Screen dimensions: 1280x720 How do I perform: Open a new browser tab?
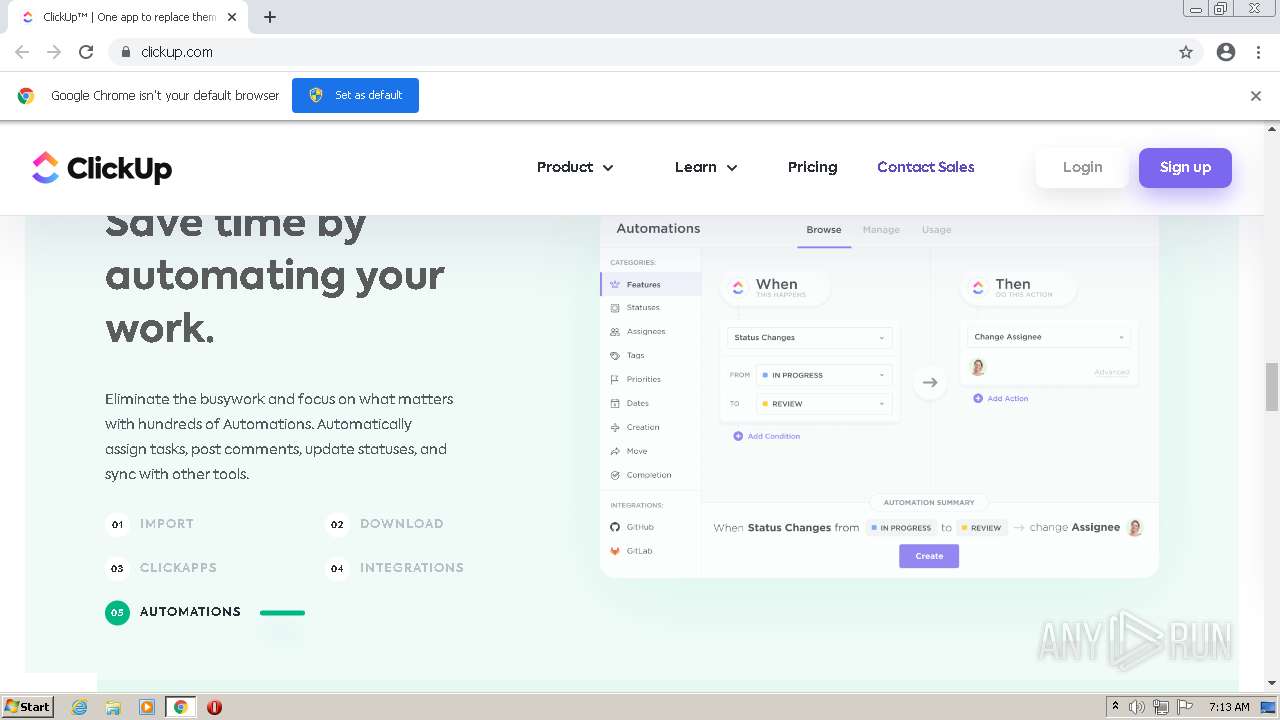(270, 17)
